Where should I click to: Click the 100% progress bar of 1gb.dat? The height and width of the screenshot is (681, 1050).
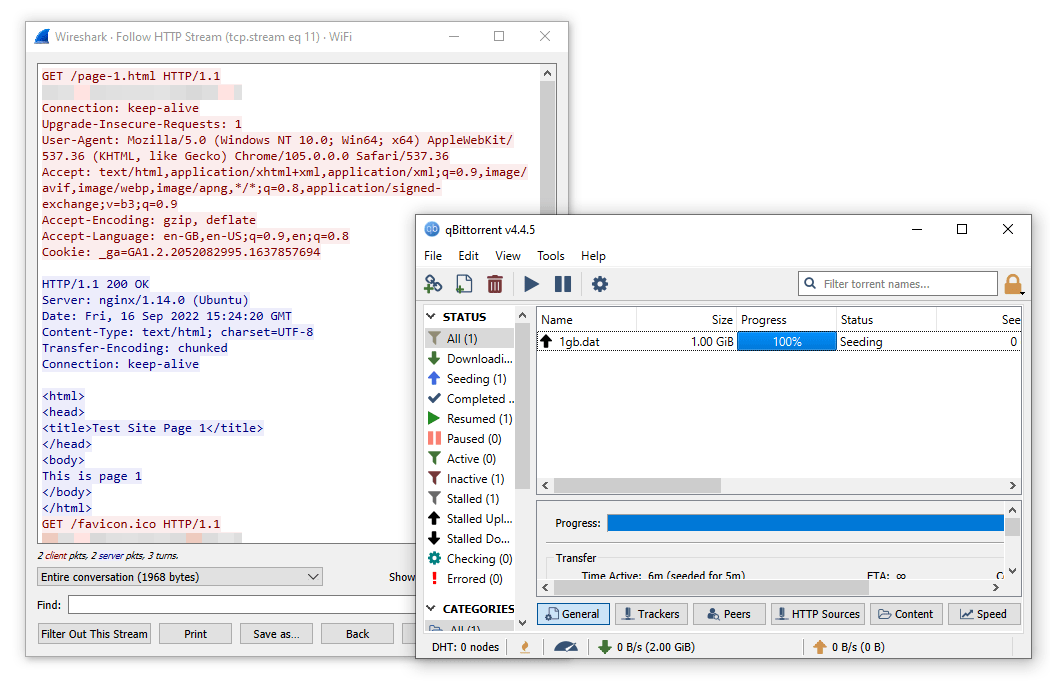click(x=787, y=342)
